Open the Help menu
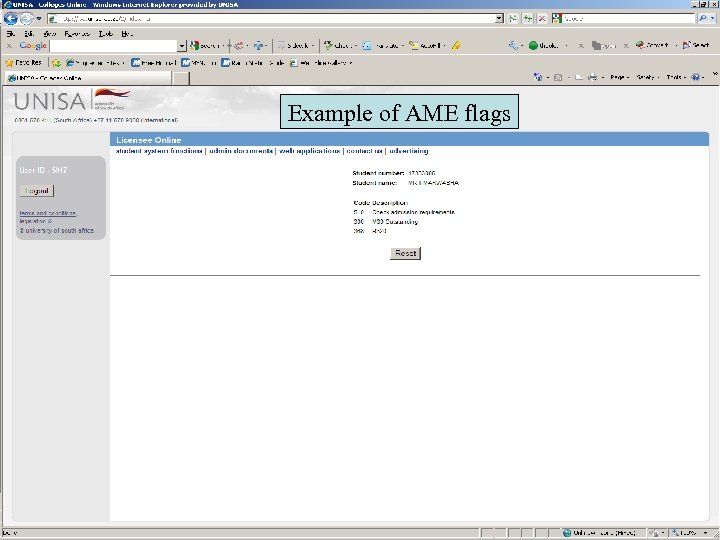Screen dimensions: 720x540 coord(127,34)
